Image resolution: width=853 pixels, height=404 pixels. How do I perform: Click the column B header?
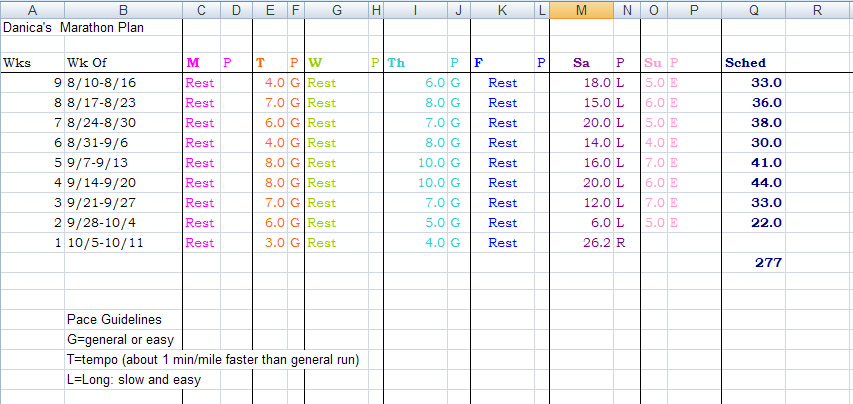click(x=123, y=10)
